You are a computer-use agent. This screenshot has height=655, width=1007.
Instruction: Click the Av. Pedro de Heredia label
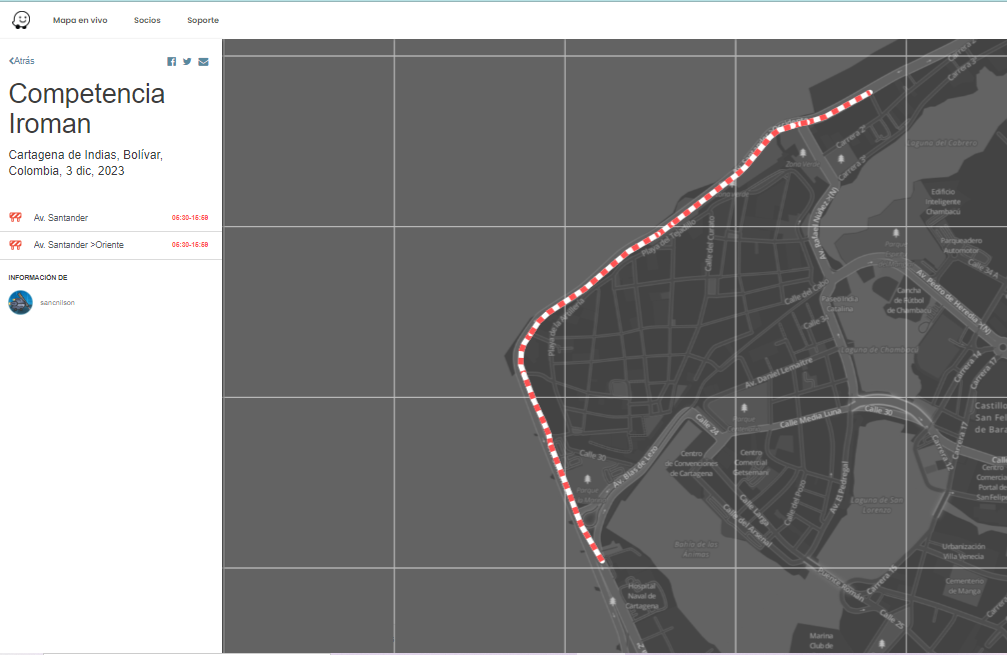coord(953,302)
